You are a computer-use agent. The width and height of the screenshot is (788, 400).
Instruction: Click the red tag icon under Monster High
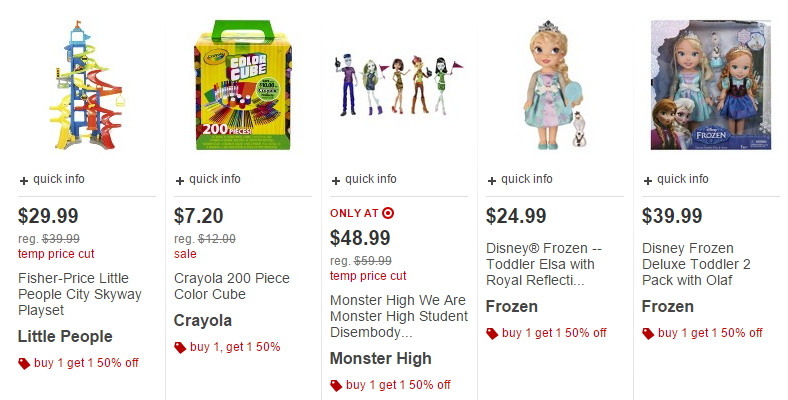click(336, 385)
